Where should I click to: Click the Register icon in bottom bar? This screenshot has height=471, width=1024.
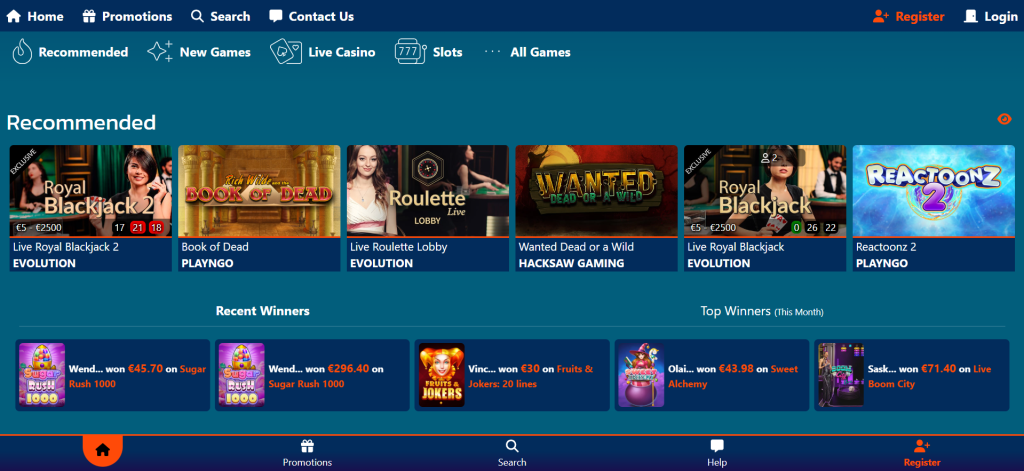921,447
